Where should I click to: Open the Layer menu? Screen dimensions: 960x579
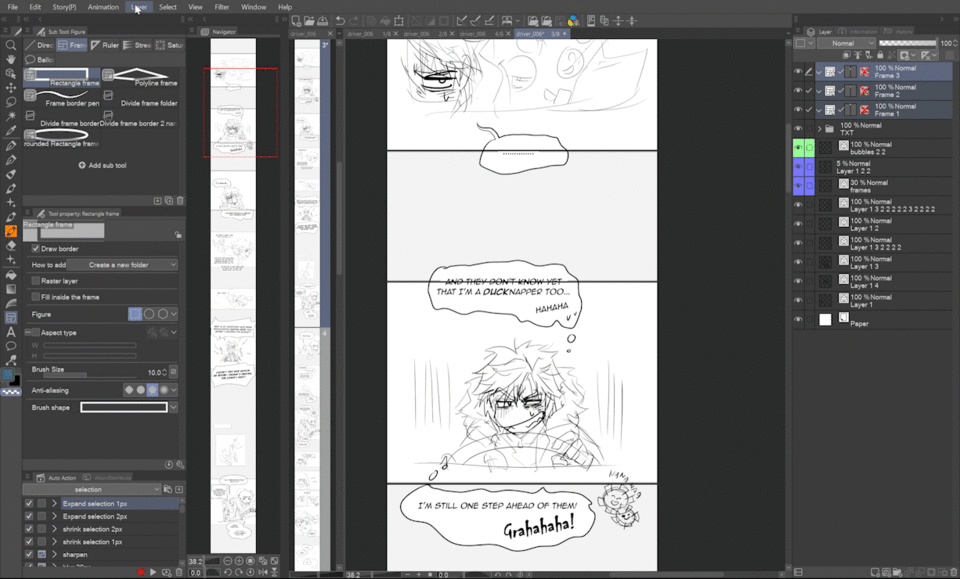[139, 7]
